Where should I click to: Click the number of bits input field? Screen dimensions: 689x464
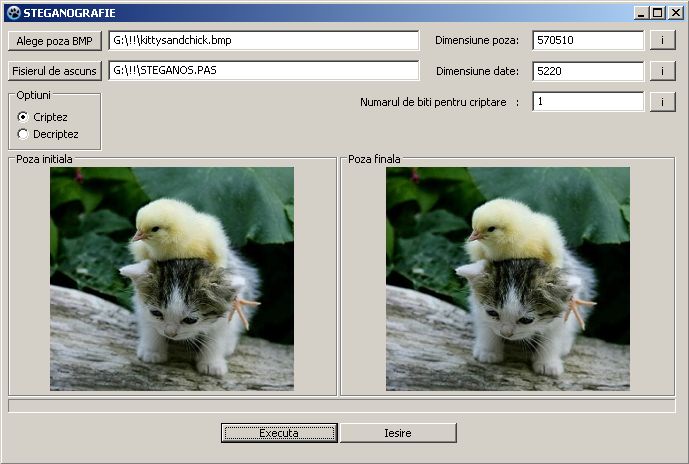588,102
